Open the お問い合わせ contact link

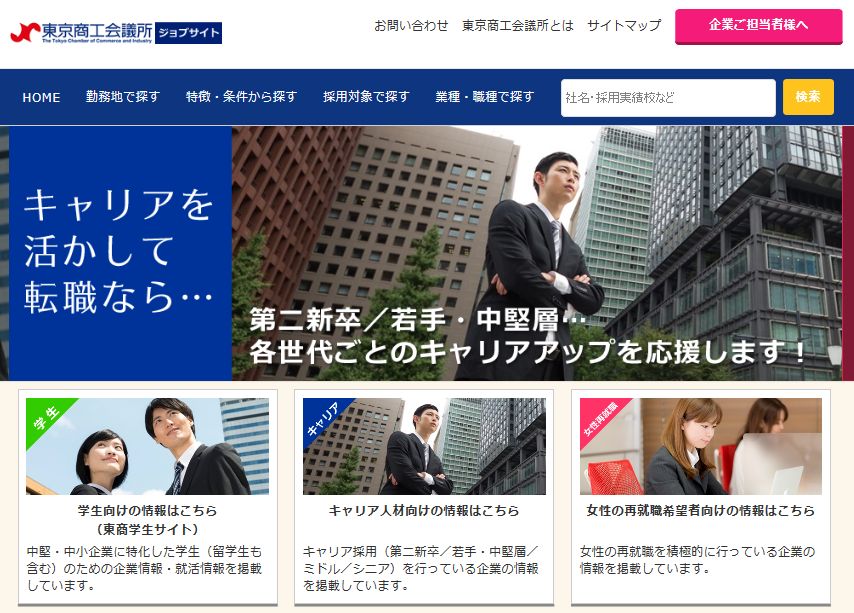coord(411,26)
